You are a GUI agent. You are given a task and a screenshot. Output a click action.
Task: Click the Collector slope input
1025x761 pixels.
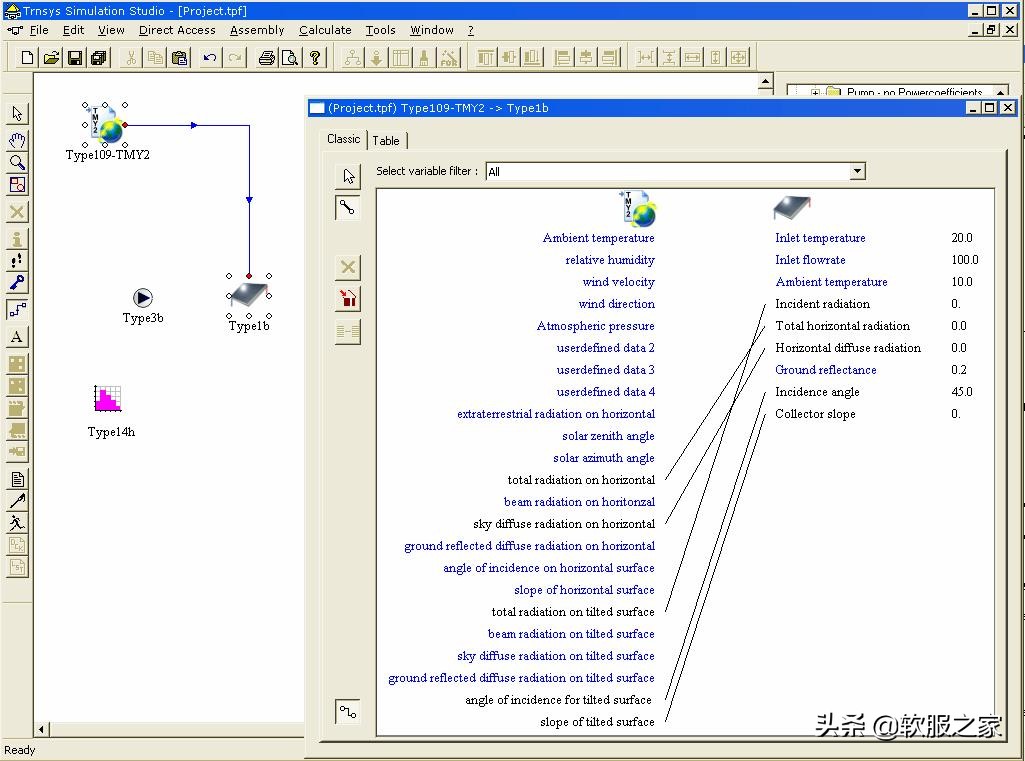coord(815,414)
